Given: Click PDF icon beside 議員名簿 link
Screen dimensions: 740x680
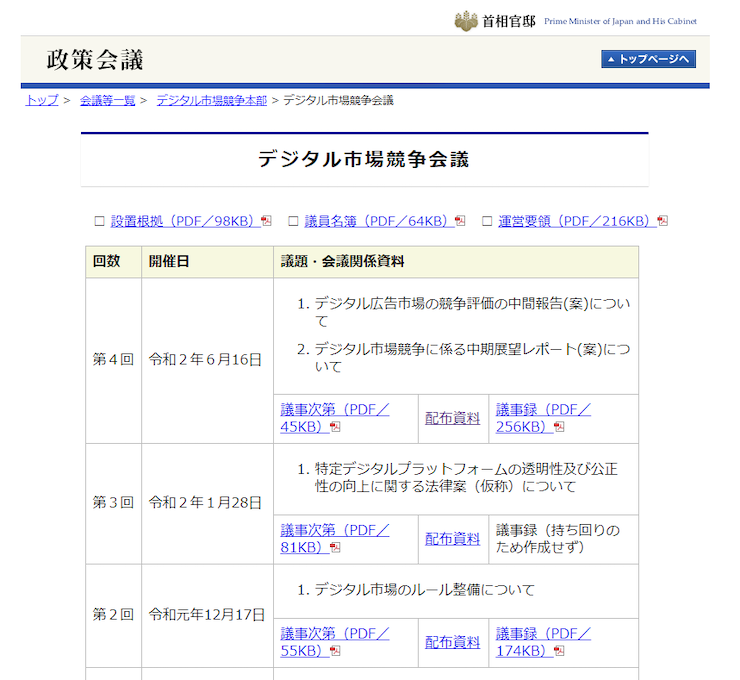Looking at the screenshot, I should coord(460,221).
